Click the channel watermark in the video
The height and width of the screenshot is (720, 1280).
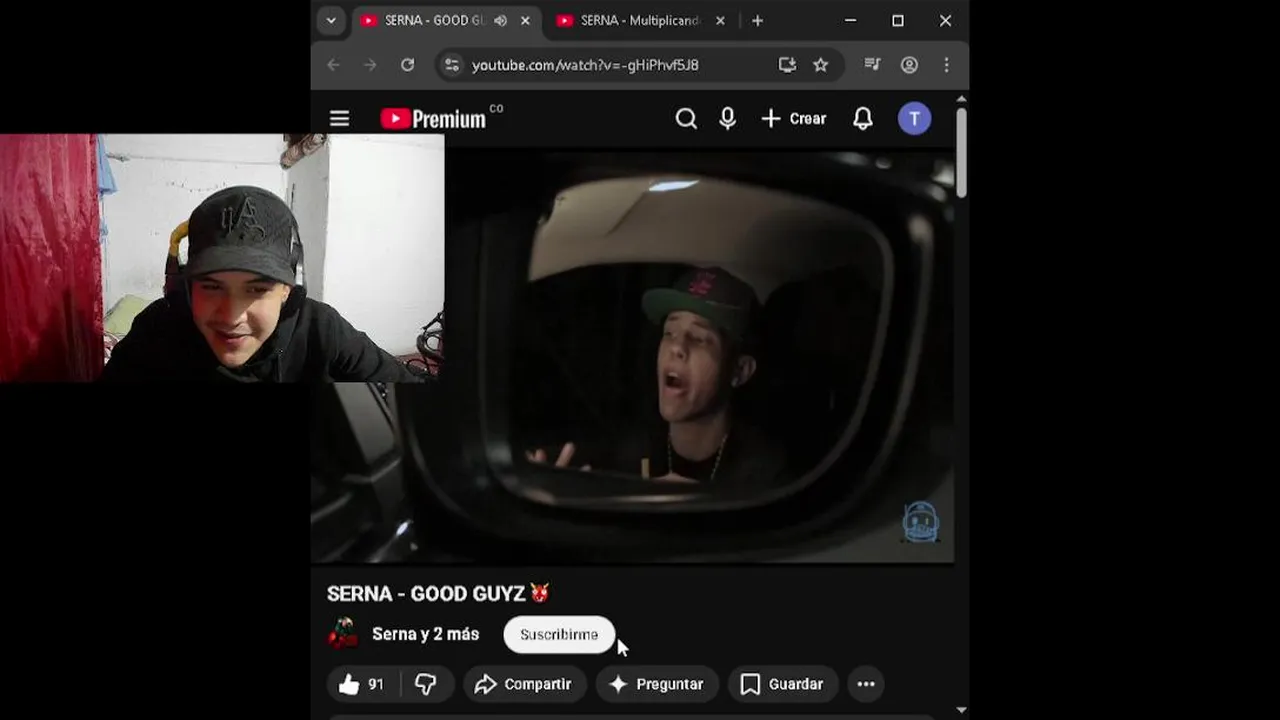click(x=920, y=522)
